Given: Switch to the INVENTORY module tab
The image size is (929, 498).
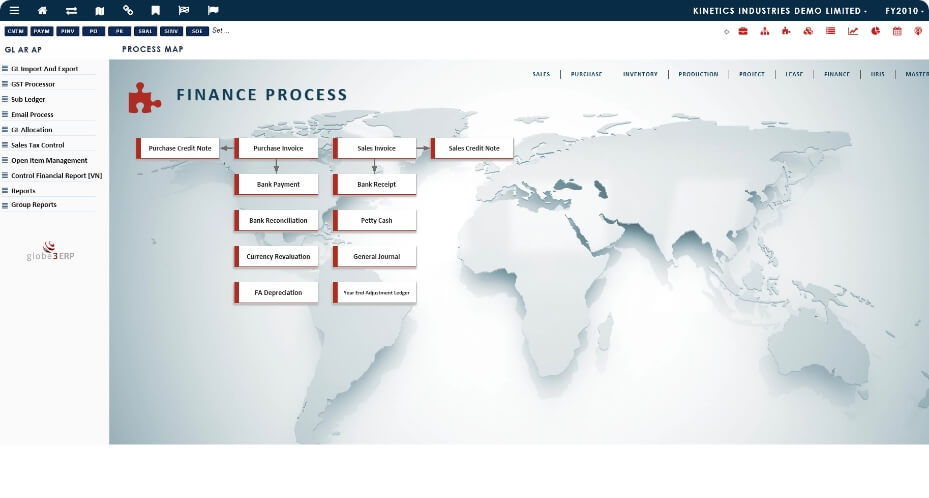Looking at the screenshot, I should coord(640,74).
